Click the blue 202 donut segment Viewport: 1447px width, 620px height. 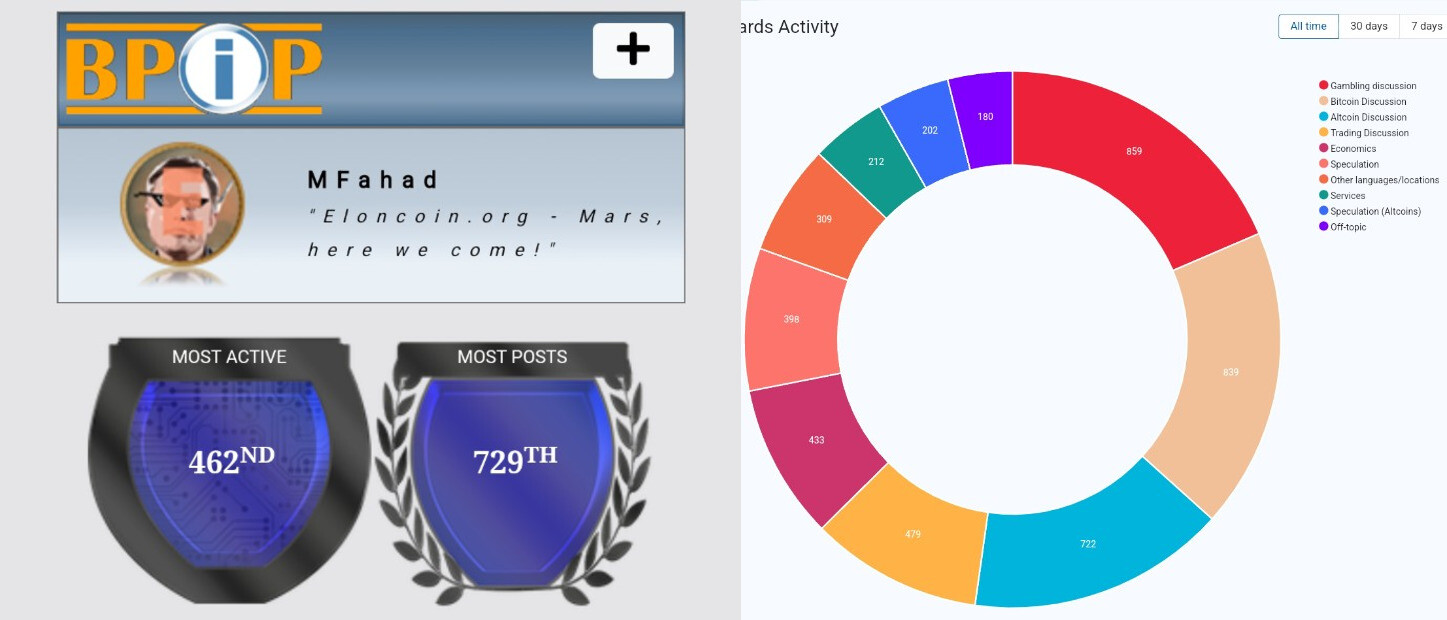pos(929,130)
